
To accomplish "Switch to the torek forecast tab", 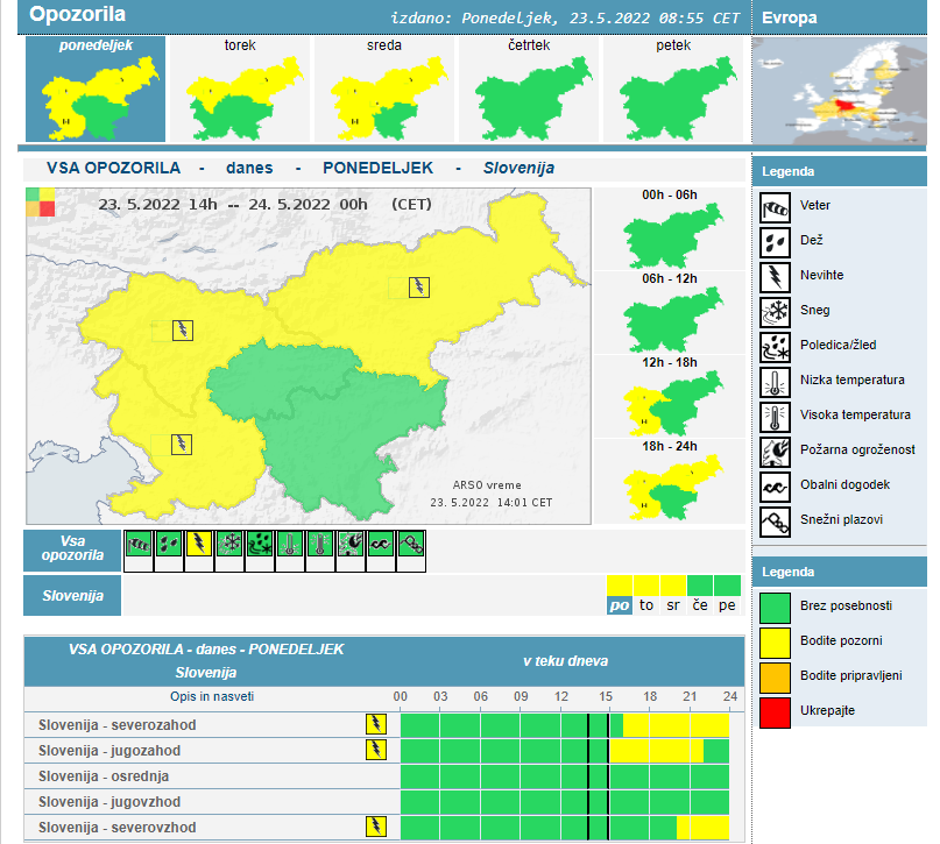I will (x=239, y=88).
